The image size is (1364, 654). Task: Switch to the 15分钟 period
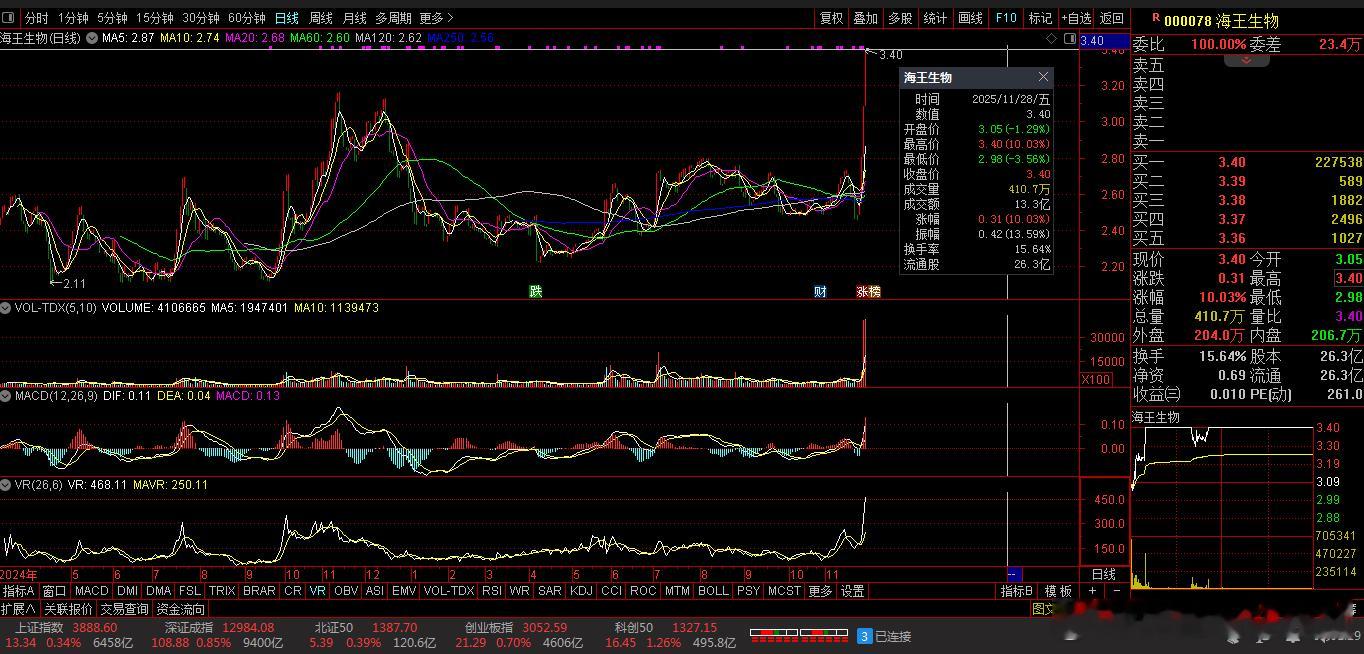coord(154,18)
